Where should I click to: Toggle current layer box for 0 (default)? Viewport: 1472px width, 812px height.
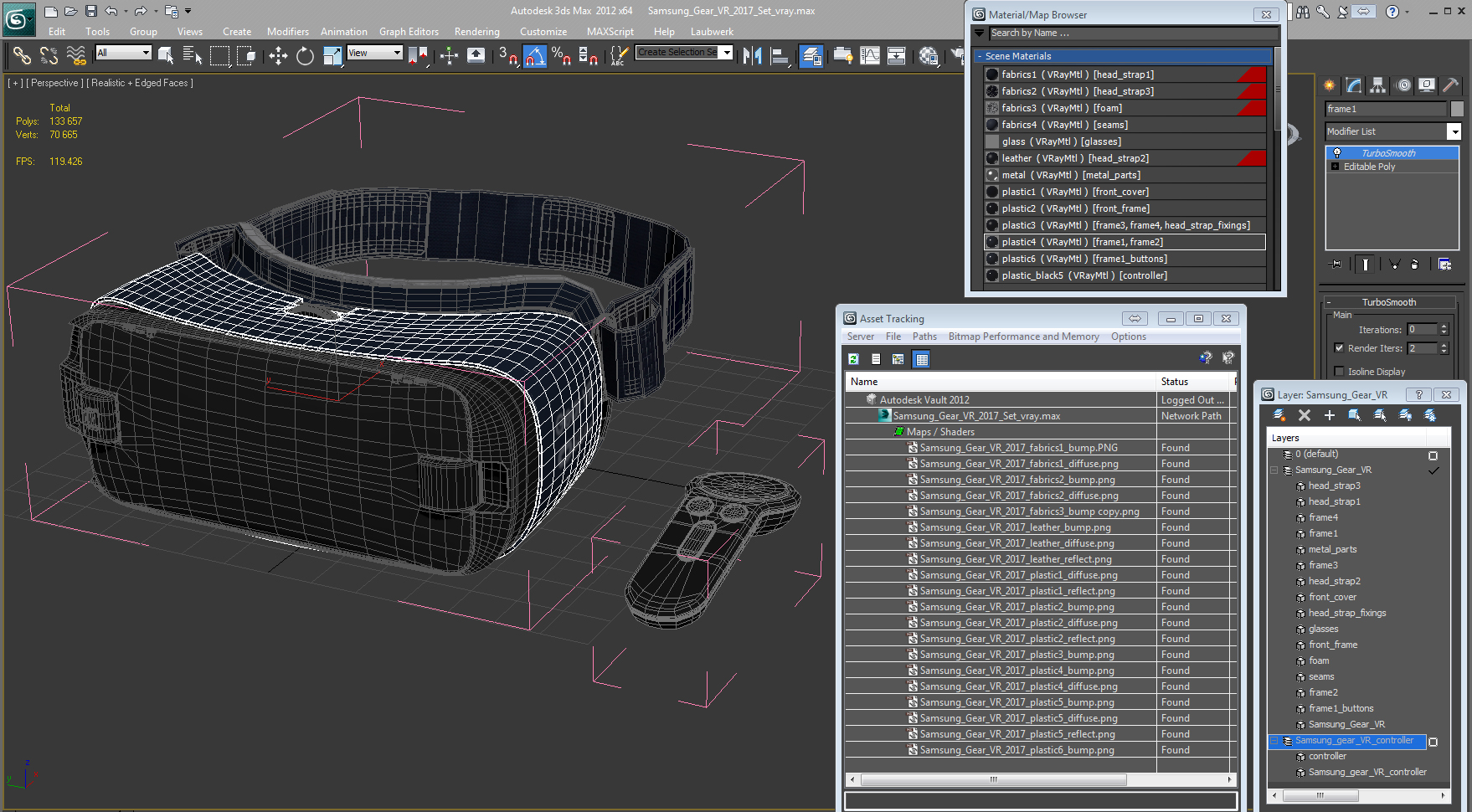tap(1433, 455)
